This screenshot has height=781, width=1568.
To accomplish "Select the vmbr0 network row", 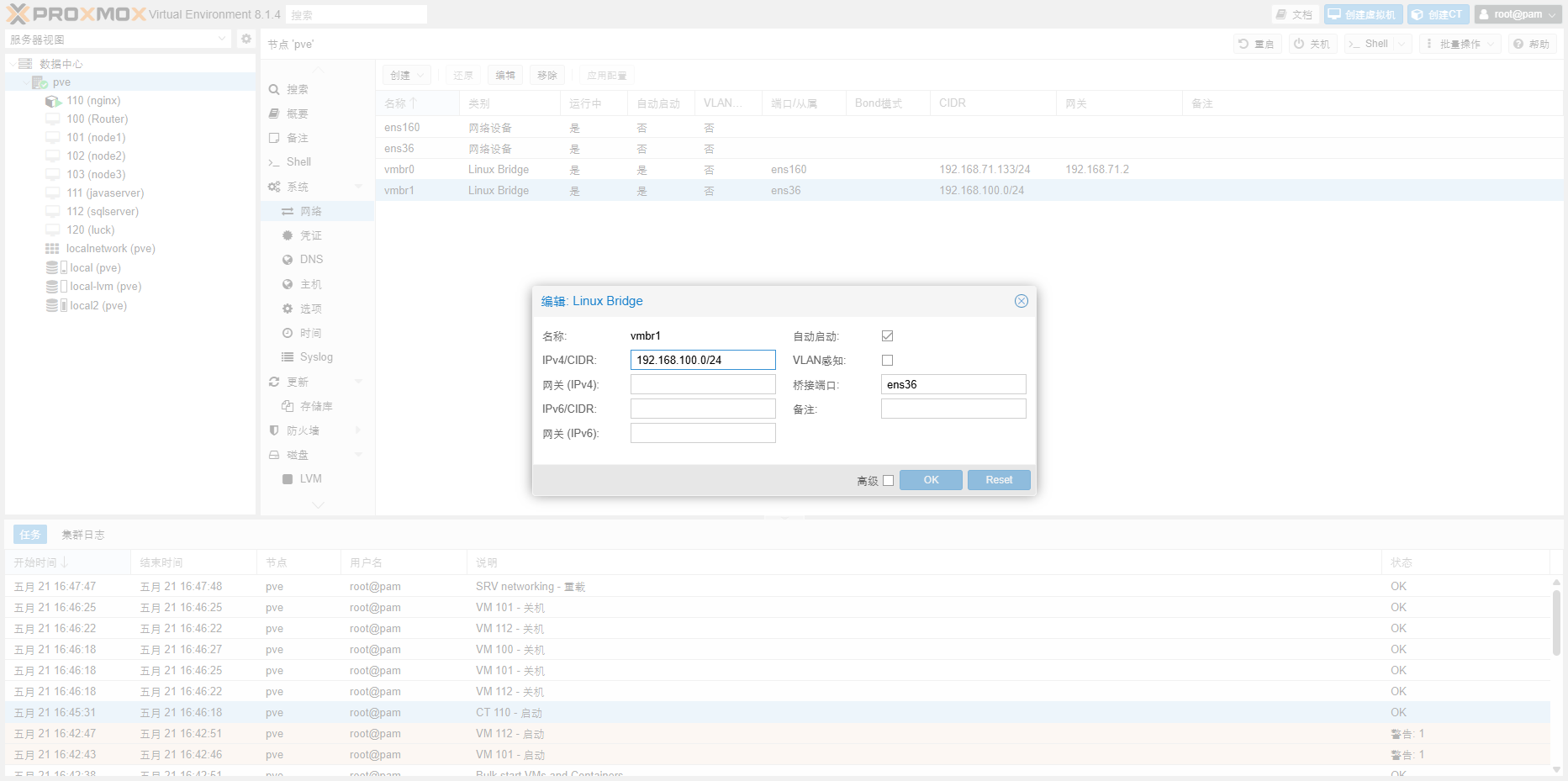I will (x=969, y=170).
